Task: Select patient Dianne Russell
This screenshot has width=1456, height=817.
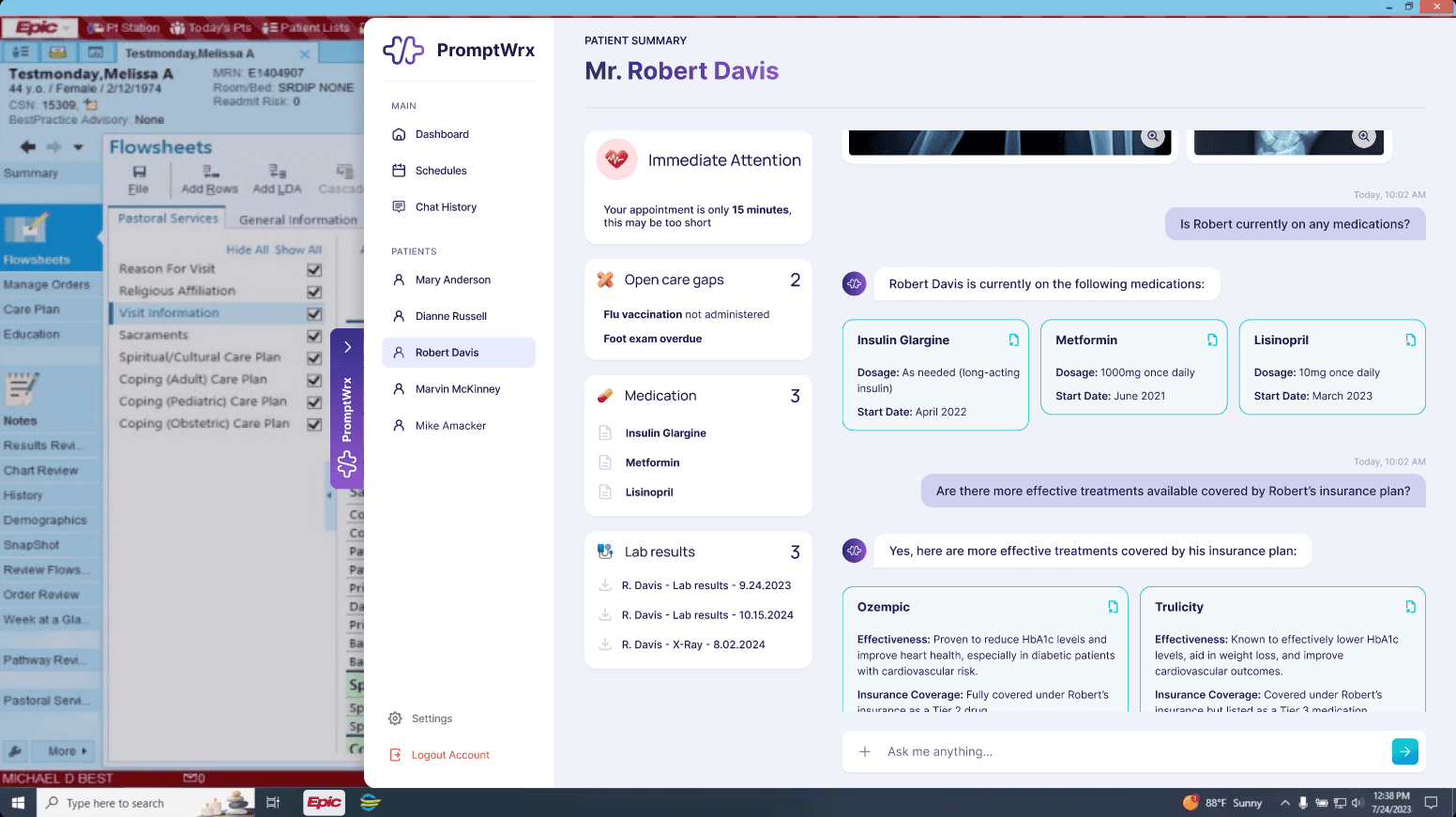Action: 459,316
